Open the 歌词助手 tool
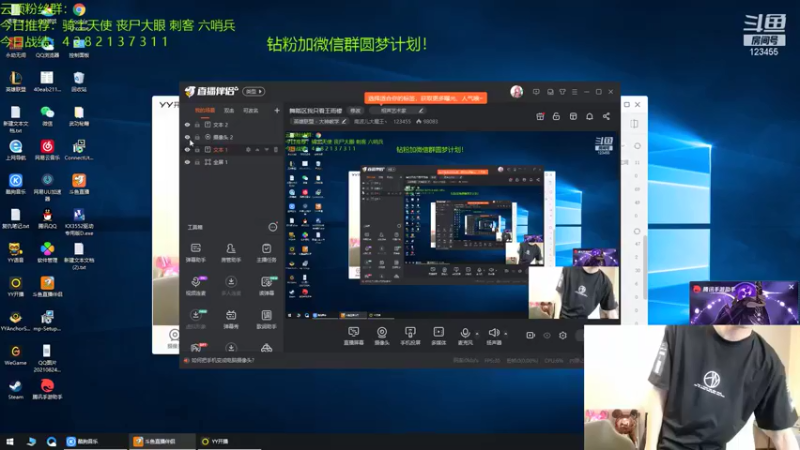This screenshot has height=450, width=800. [x=266, y=319]
